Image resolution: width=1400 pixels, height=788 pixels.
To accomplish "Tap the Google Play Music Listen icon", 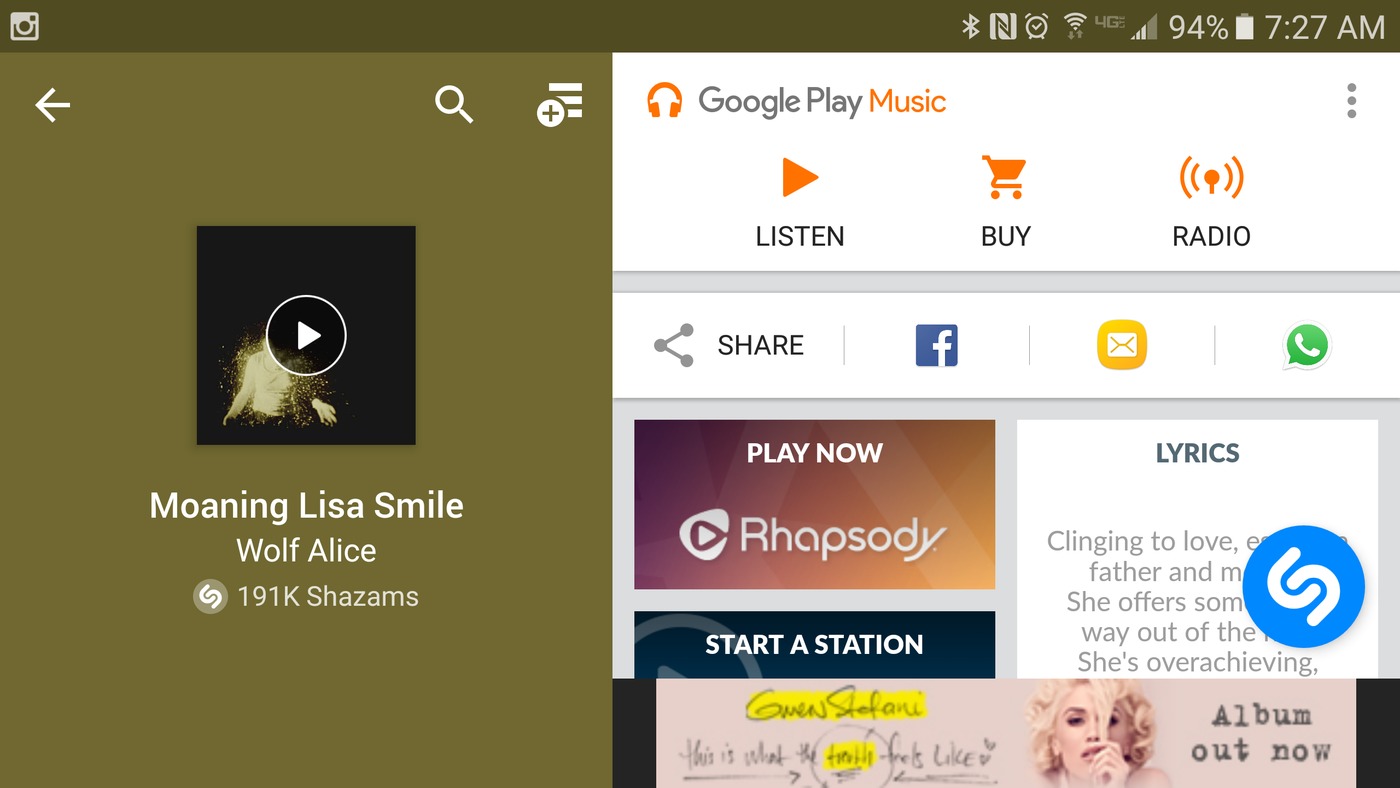I will [799, 179].
